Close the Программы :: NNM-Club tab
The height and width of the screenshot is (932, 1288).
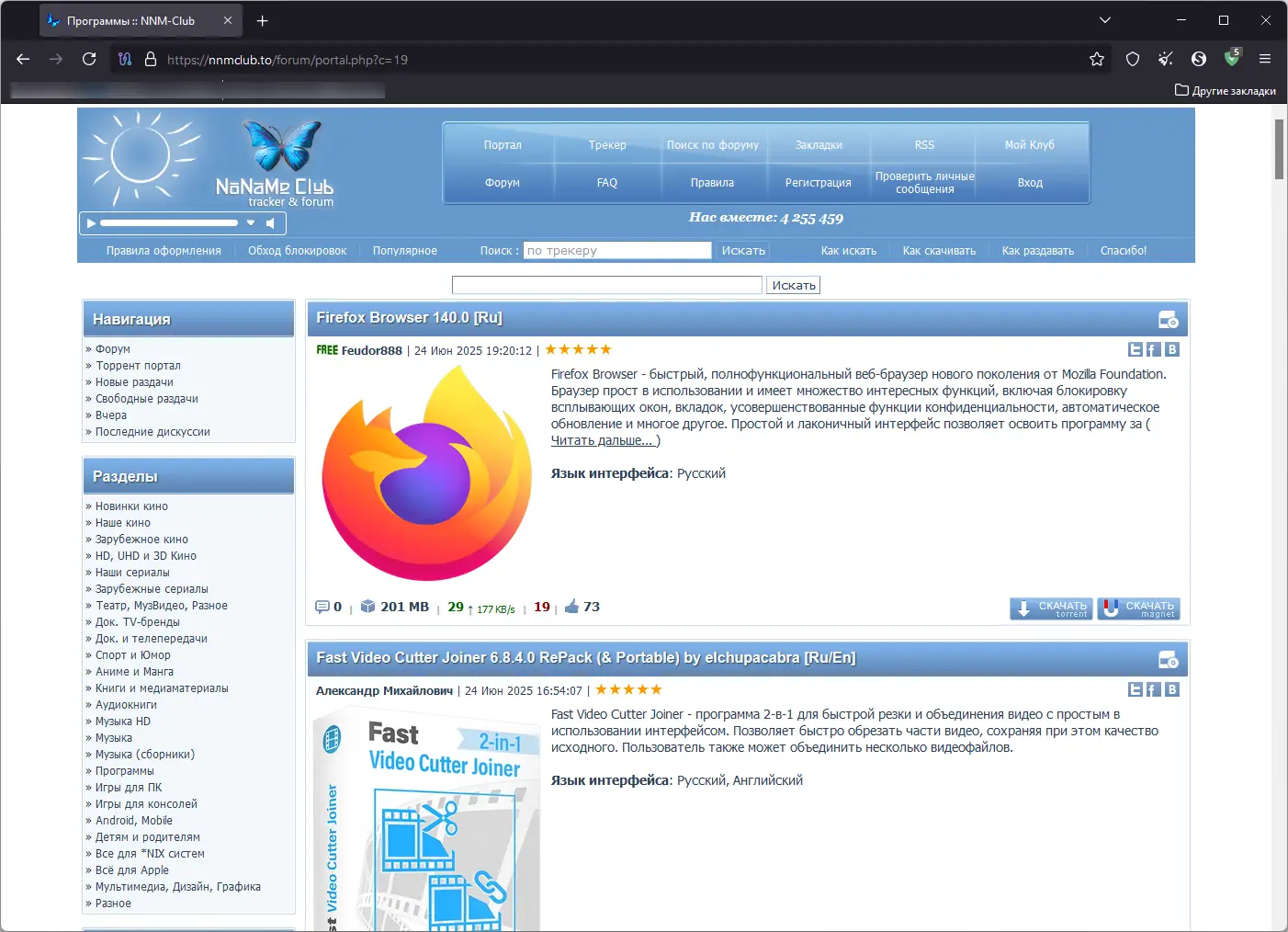(x=228, y=20)
